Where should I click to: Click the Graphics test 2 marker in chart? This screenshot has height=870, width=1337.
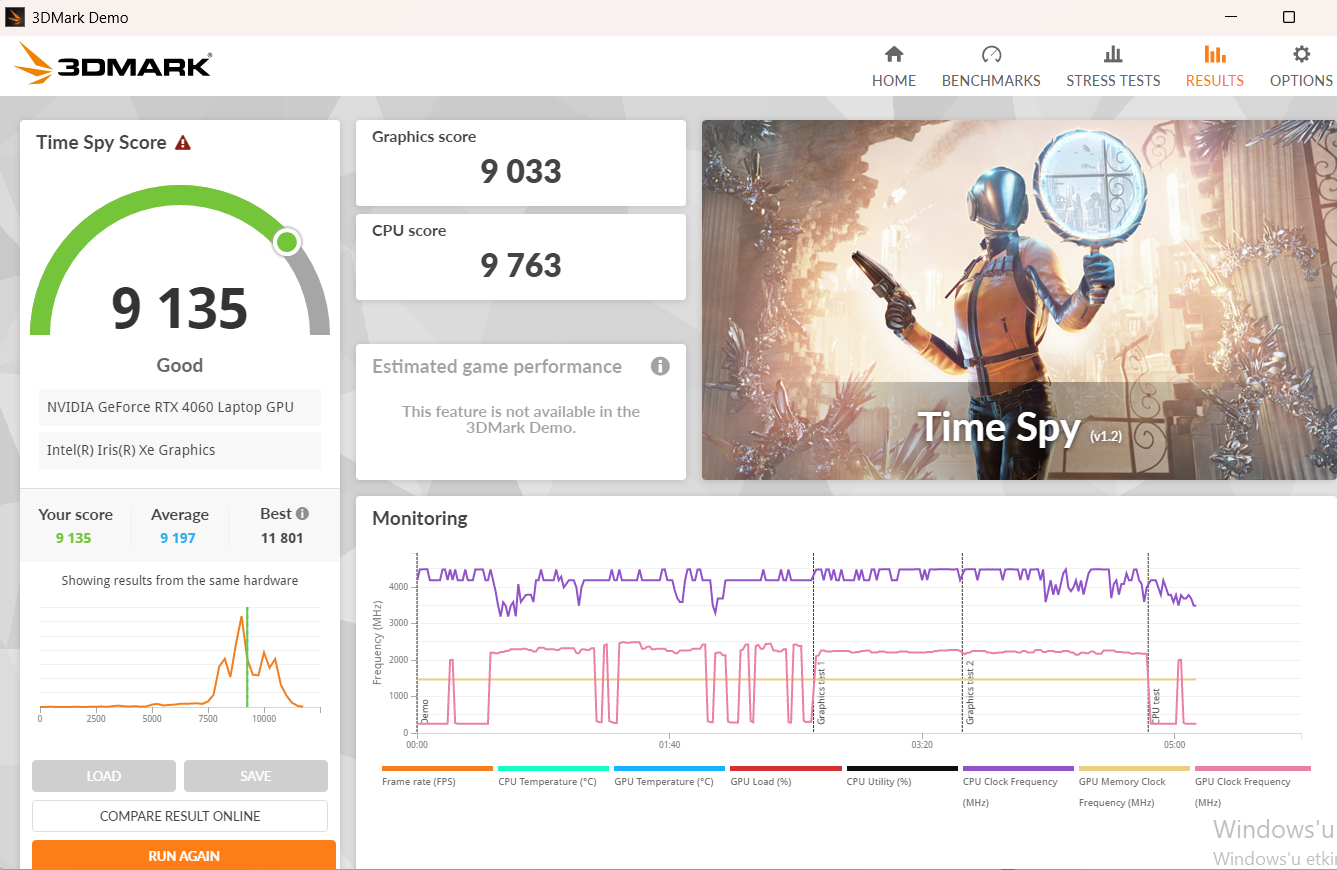tap(970, 692)
